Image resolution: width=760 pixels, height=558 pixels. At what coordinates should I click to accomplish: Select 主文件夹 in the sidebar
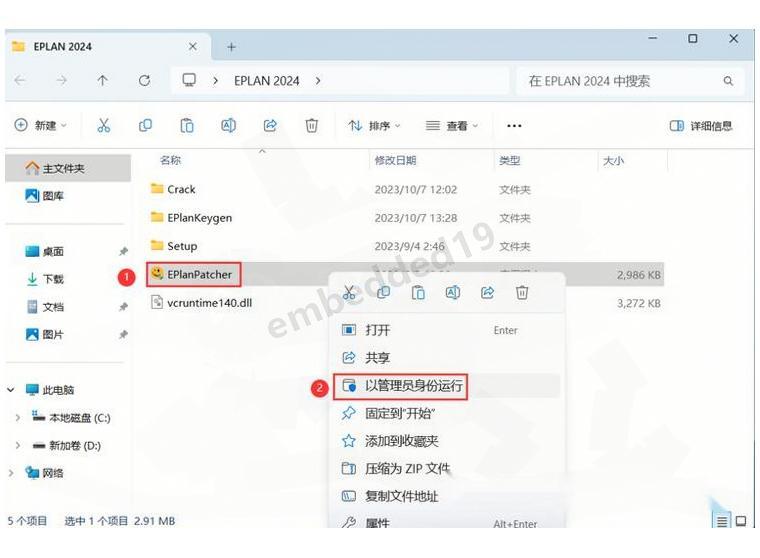pos(68,168)
